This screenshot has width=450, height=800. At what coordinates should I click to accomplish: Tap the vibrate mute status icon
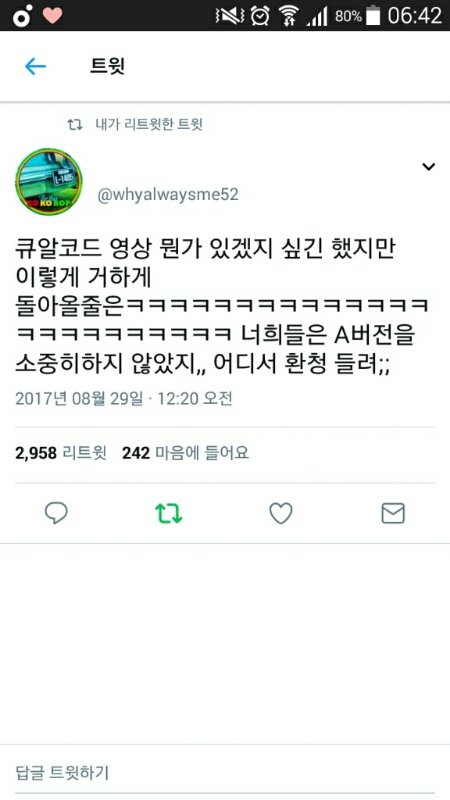click(x=229, y=16)
